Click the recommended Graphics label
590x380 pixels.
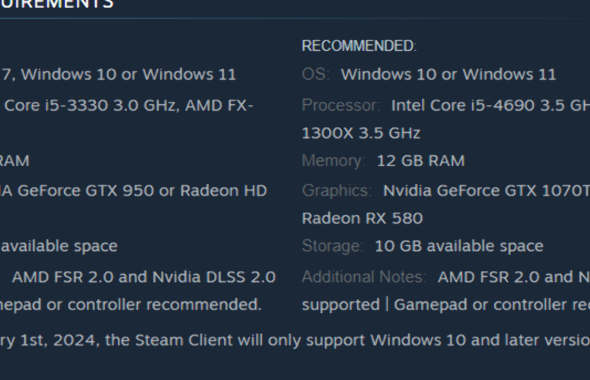(336, 190)
